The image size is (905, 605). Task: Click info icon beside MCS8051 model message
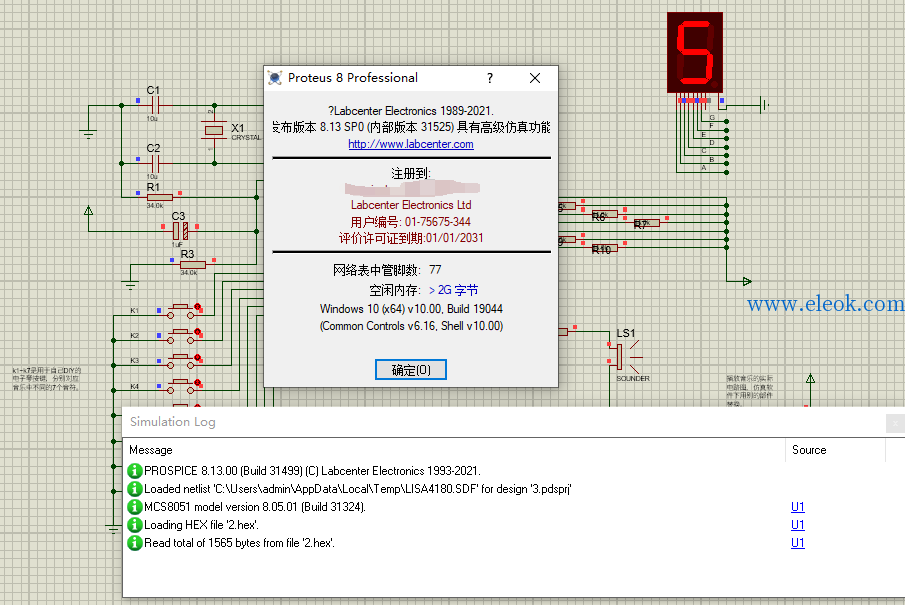(x=134, y=507)
